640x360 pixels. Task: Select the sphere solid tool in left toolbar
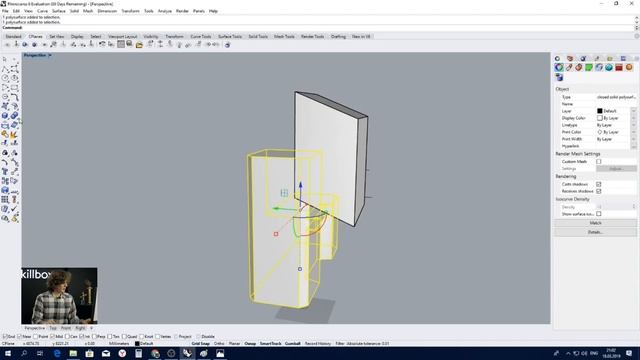pos(5,116)
